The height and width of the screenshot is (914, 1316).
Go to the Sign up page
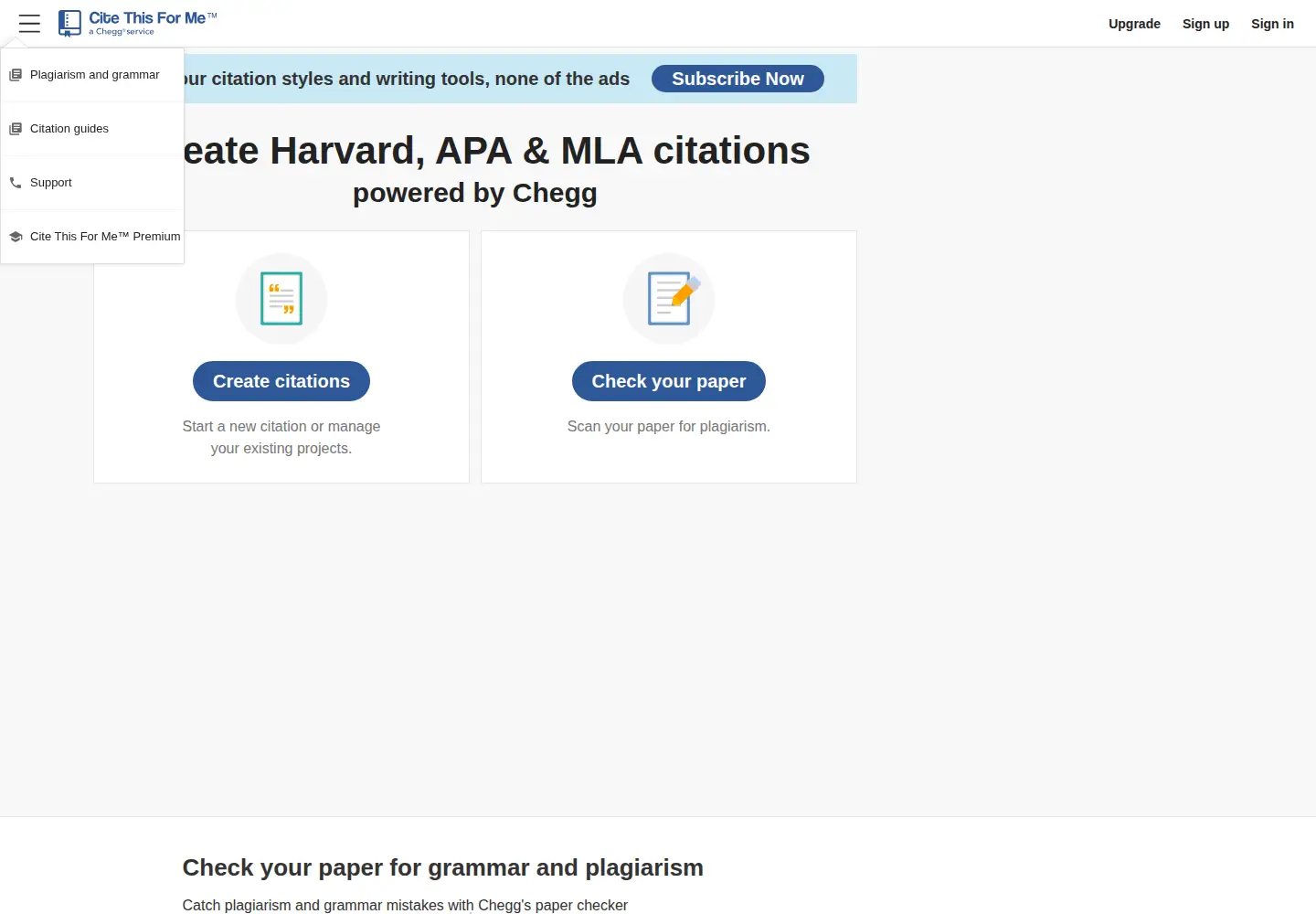pyautogui.click(x=1205, y=24)
